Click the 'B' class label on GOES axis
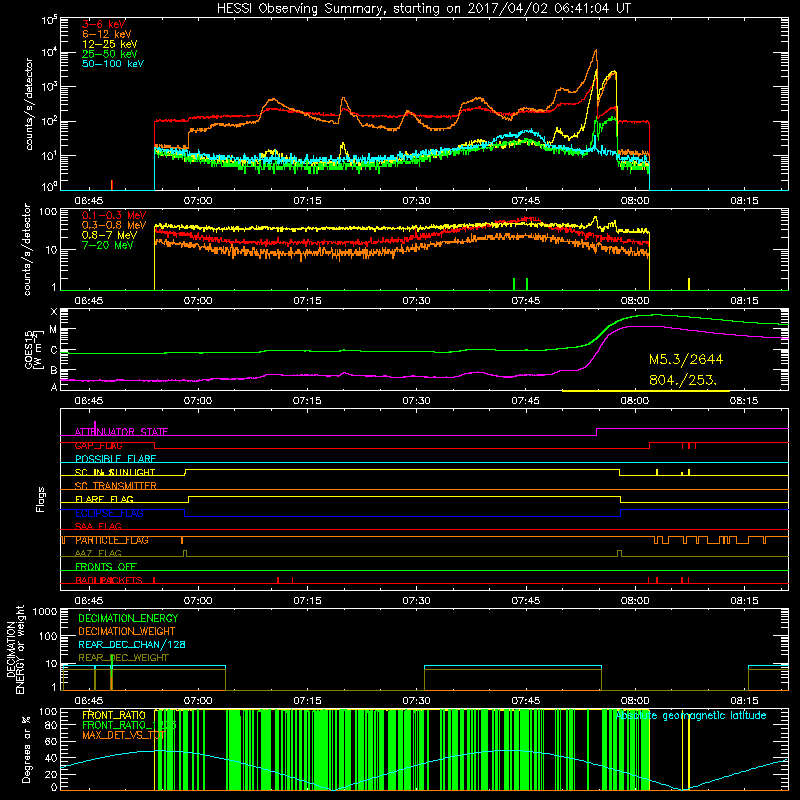This screenshot has height=800, width=800. coord(54,371)
